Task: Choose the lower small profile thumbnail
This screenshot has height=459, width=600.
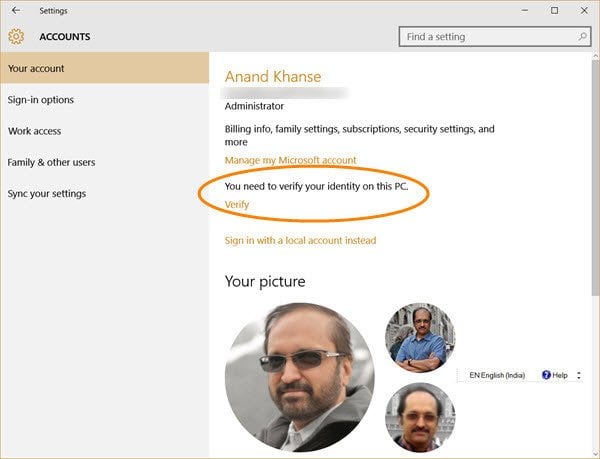Action: tap(420, 417)
